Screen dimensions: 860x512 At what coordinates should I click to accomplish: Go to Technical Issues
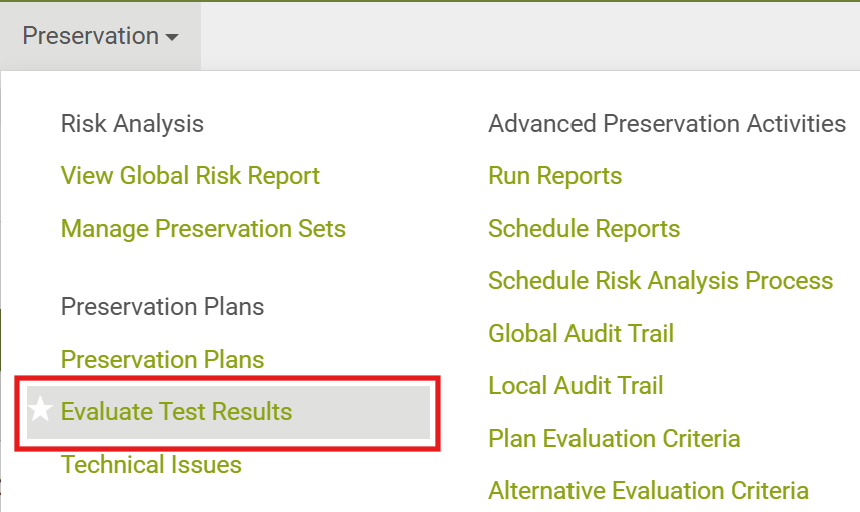pyautogui.click(x=151, y=464)
